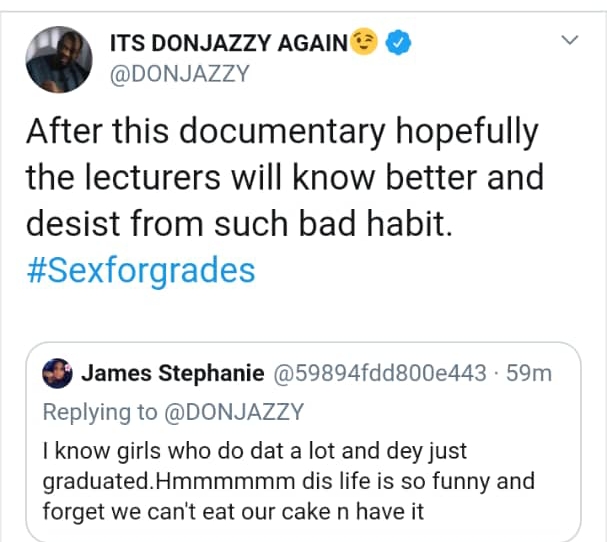Open the ITS DONJAZZY AGAIN display name
607x542 pixels.
pos(229,43)
